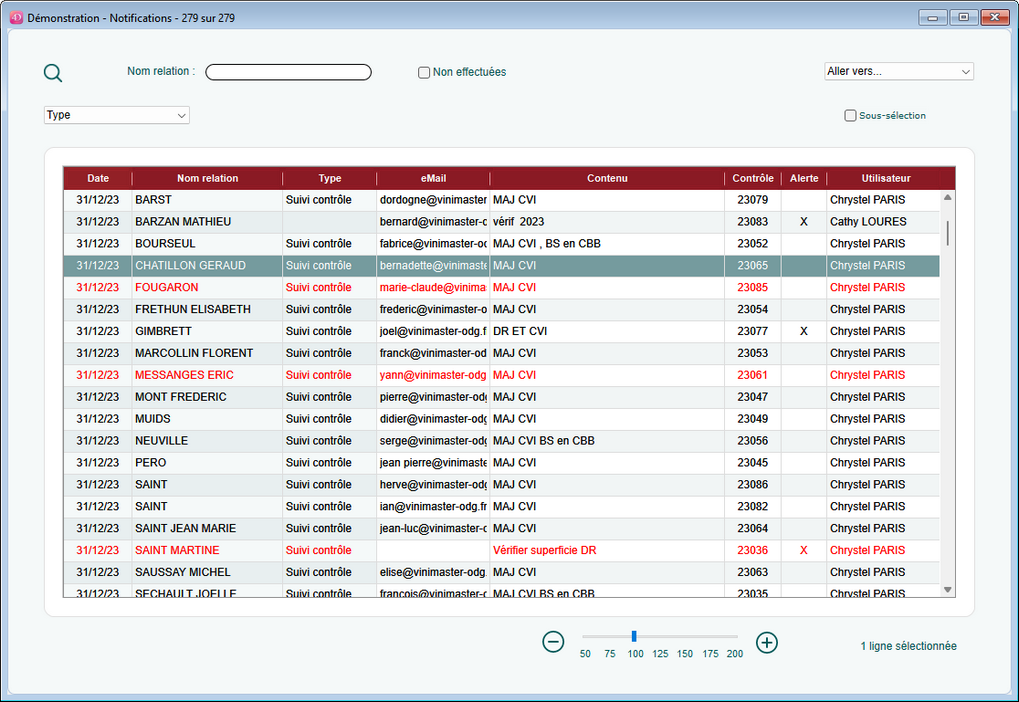Image resolution: width=1019 pixels, height=702 pixels.
Task: Sort by the Date column header
Action: pyautogui.click(x=98, y=178)
